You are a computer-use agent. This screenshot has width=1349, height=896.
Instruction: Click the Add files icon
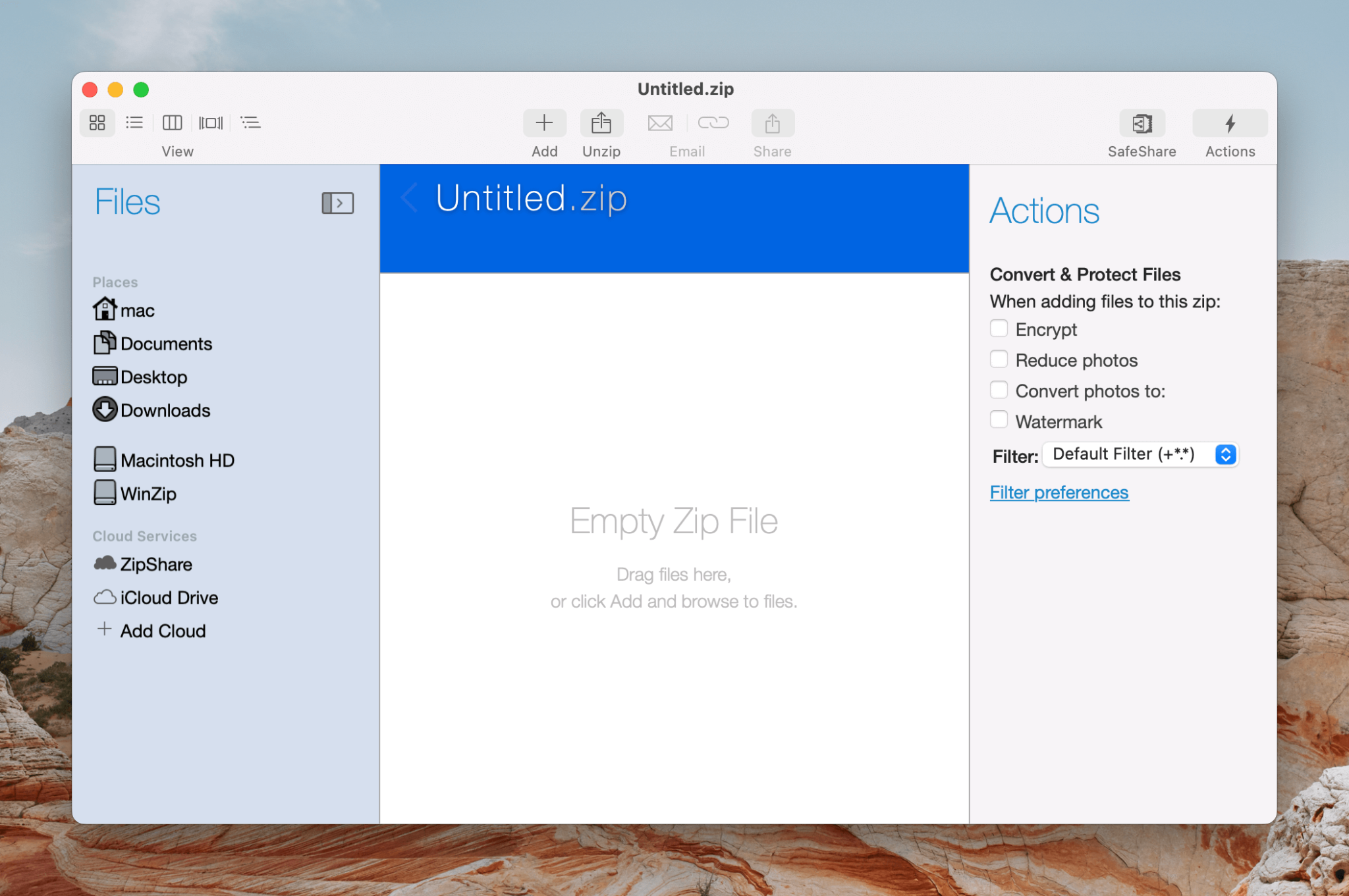click(544, 122)
